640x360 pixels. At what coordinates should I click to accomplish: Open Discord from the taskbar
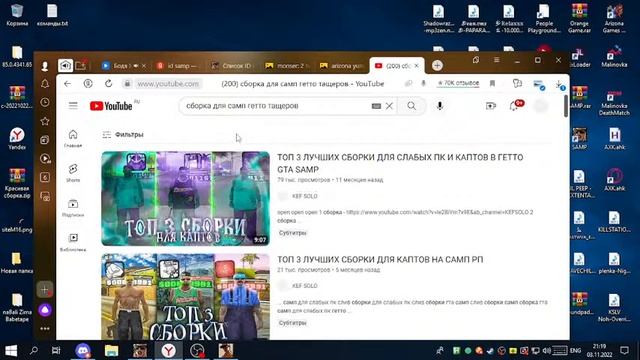[x=83, y=351]
